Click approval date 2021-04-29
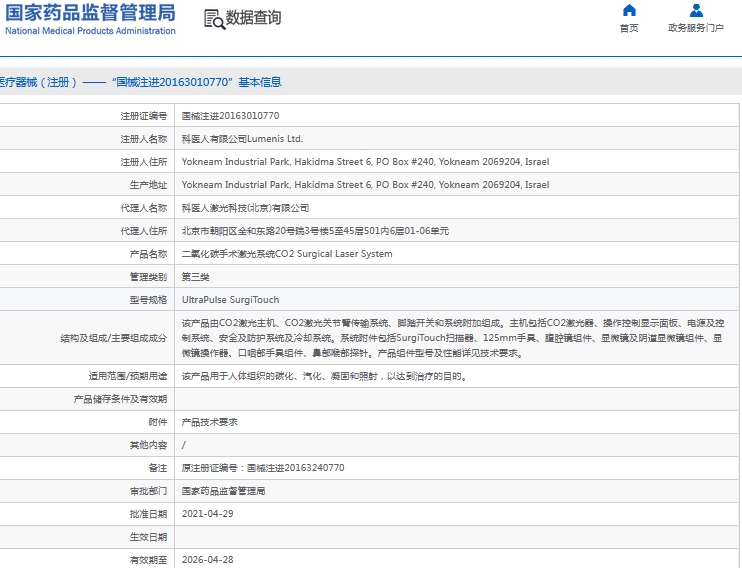Screen dimensions: 742x568 coord(207,514)
